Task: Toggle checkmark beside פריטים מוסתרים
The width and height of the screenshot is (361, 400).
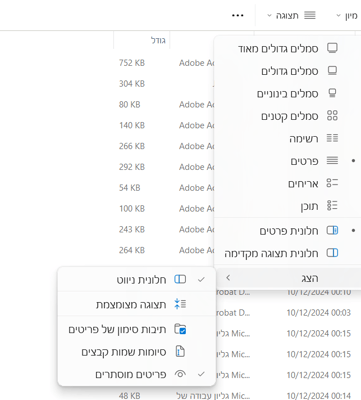Action: (201, 374)
